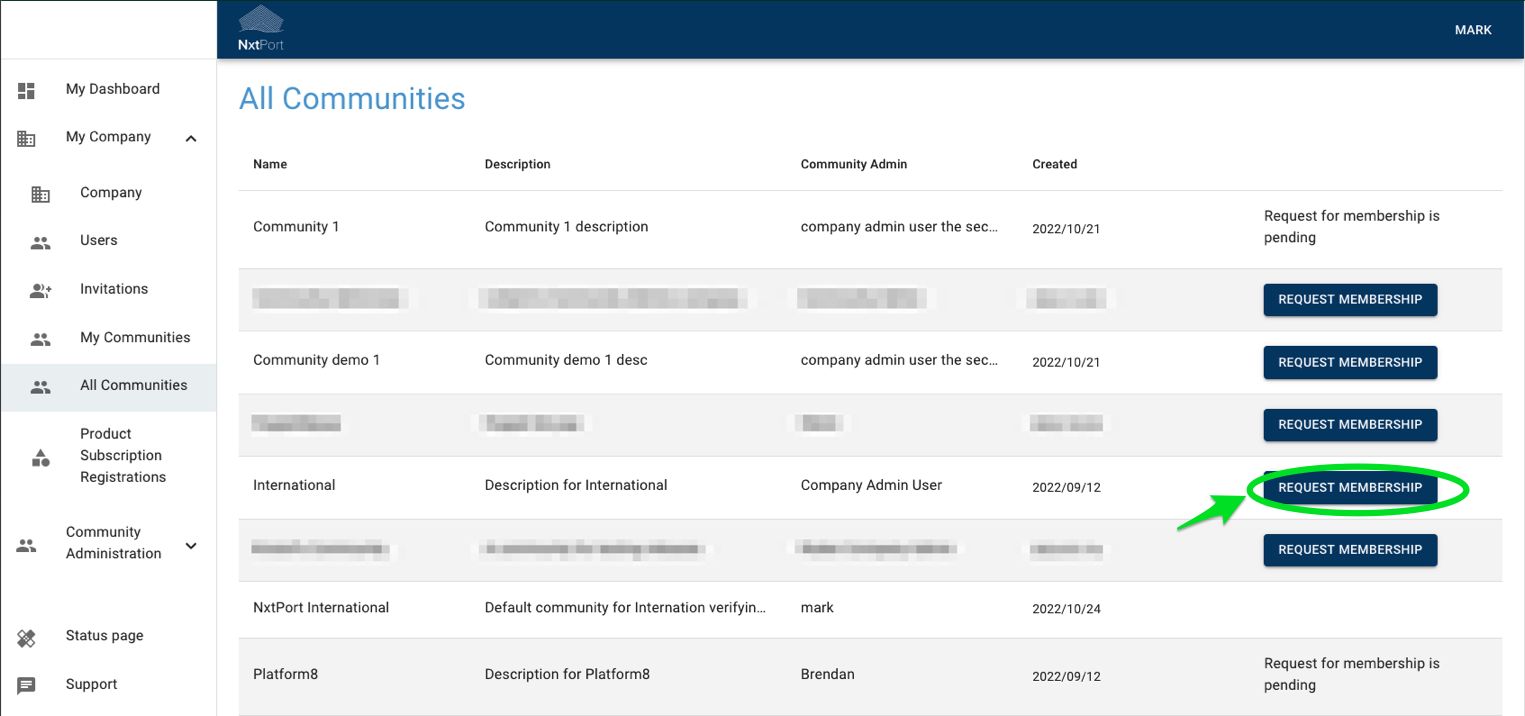Collapse the My Company section chevron
This screenshot has height=716, width=1525.
pos(191,138)
